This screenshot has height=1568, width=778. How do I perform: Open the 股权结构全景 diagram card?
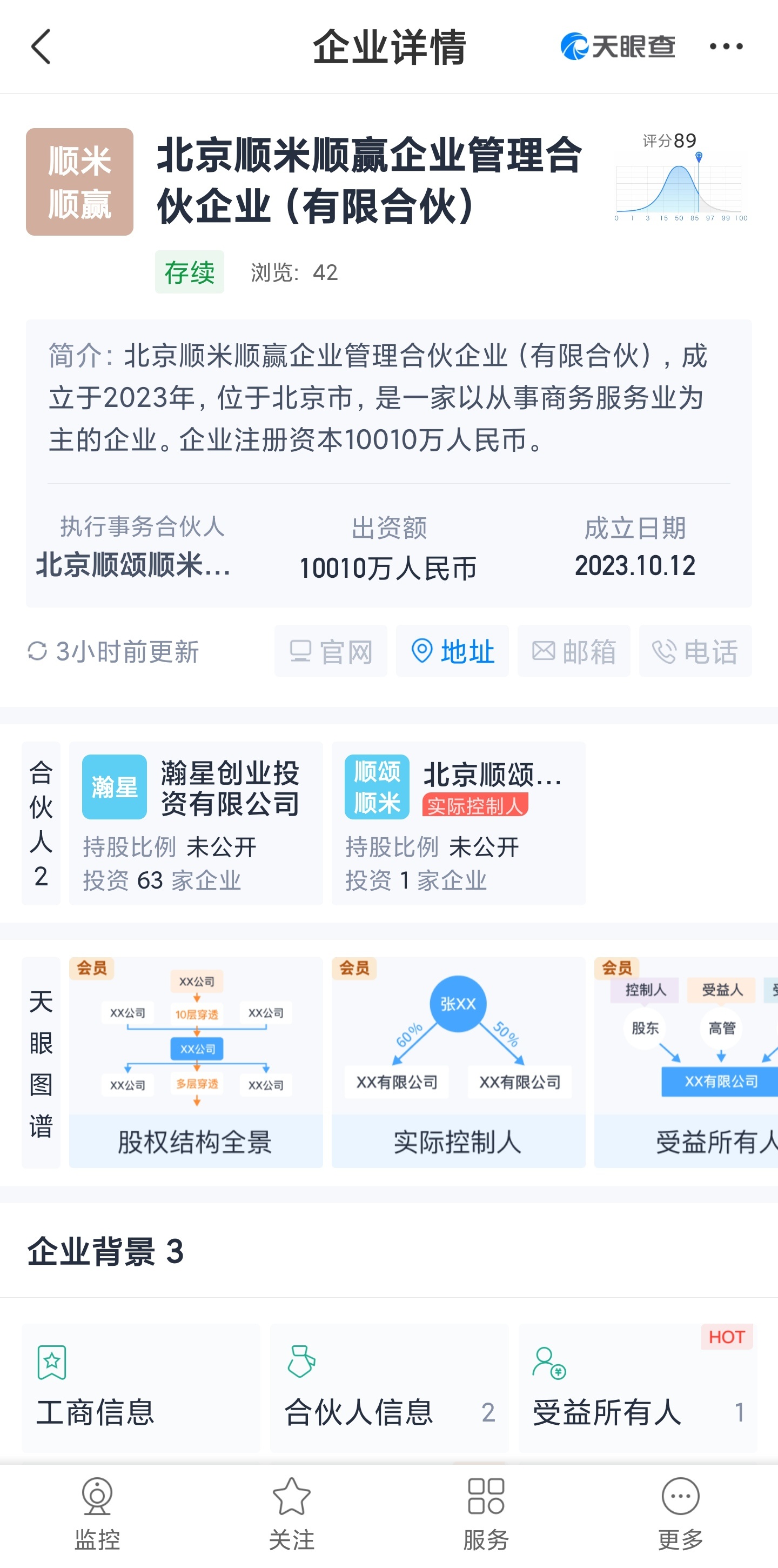coord(196,1062)
